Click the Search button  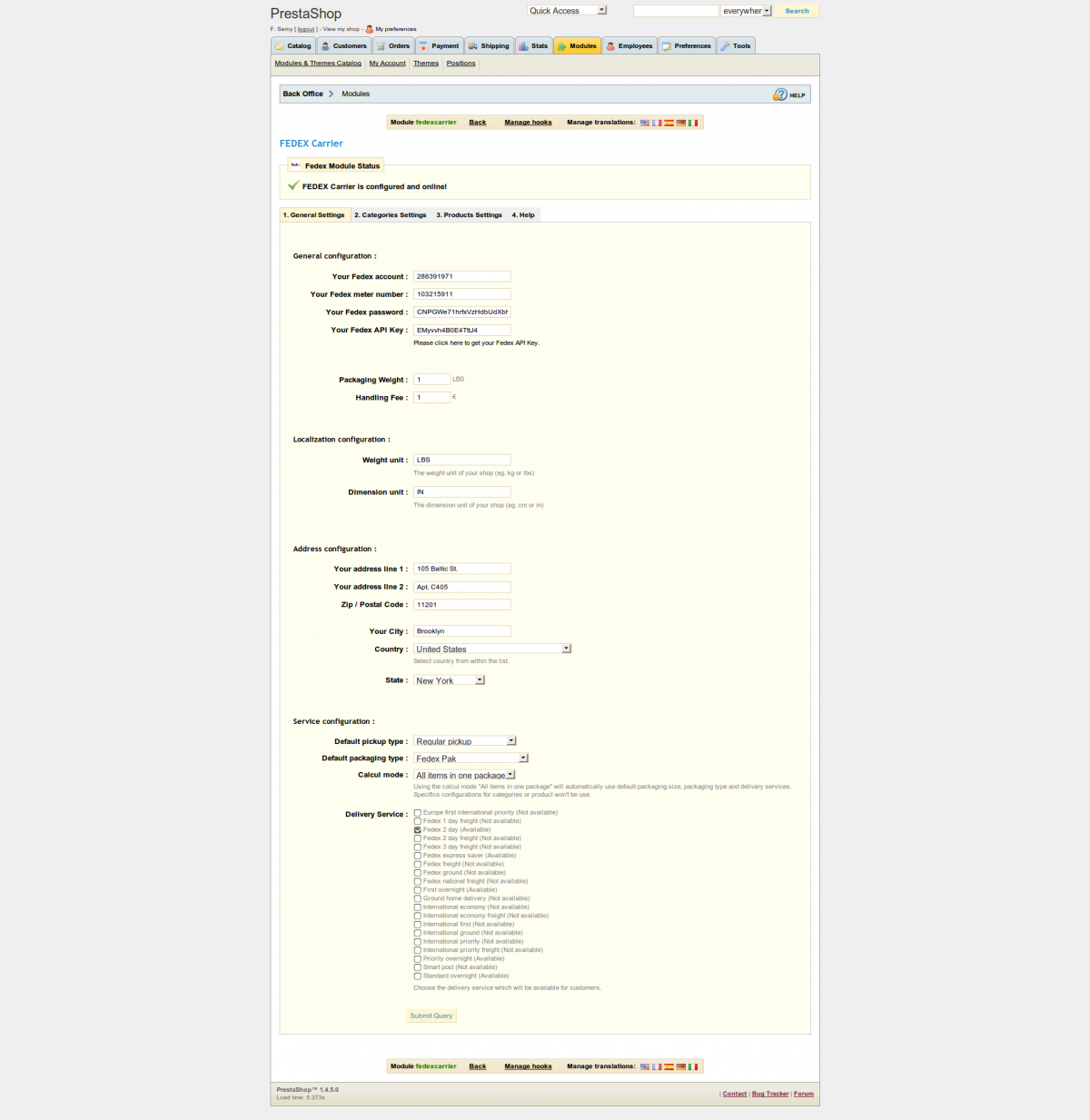click(x=797, y=11)
